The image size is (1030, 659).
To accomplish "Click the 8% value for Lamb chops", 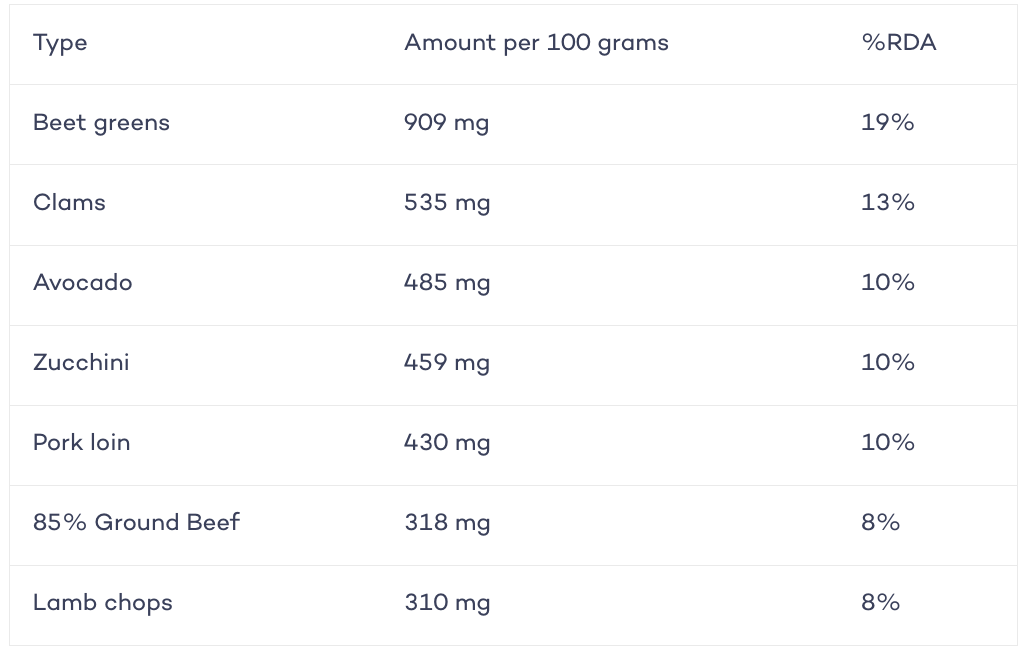I will coord(880,602).
